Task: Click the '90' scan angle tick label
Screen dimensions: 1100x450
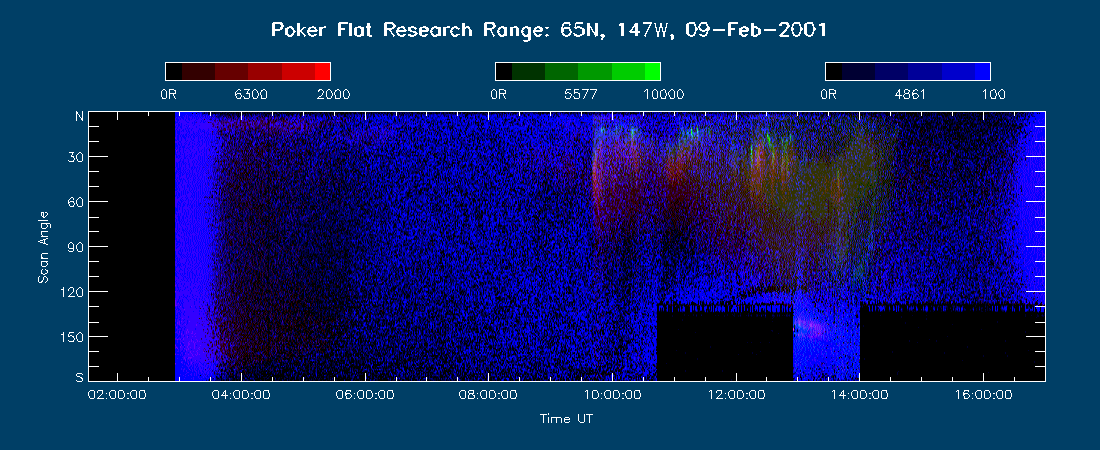Action: [76, 246]
